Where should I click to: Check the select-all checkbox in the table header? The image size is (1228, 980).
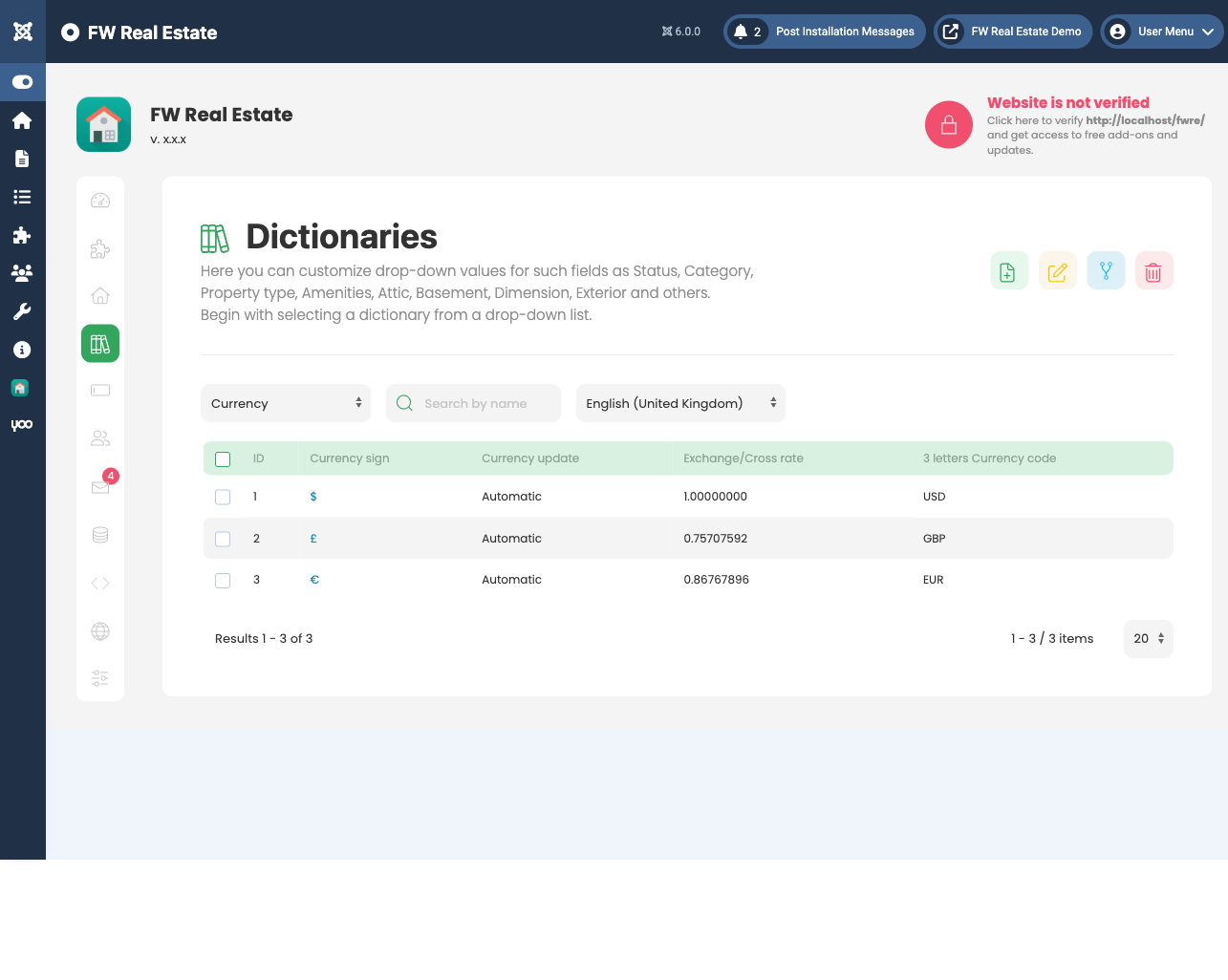click(x=223, y=458)
